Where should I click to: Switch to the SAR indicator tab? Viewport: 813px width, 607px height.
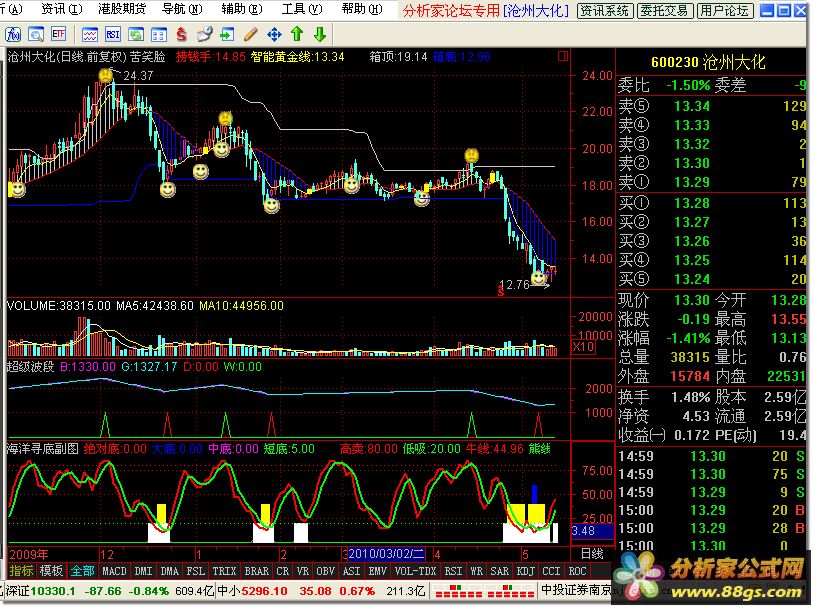500,571
